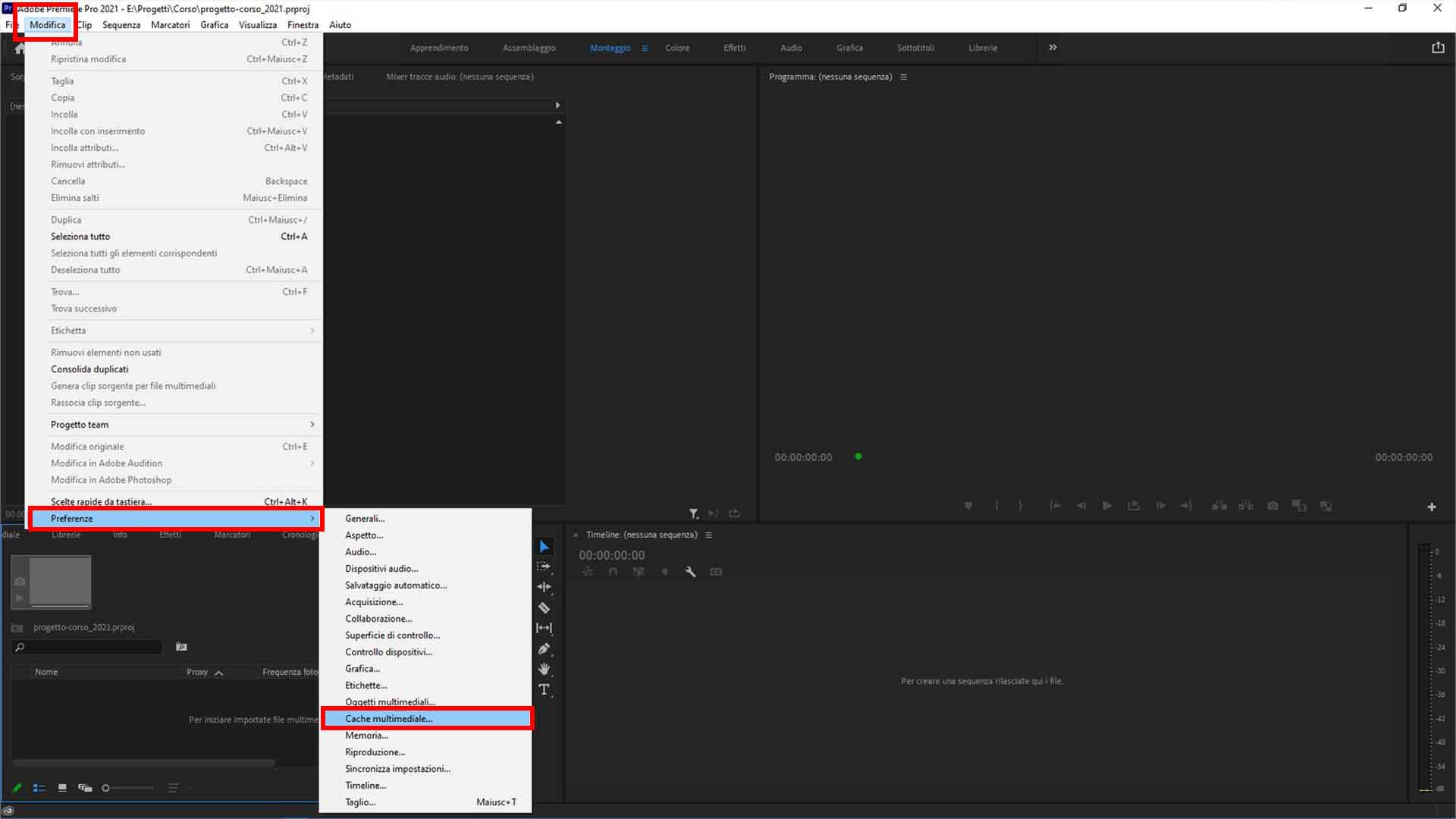Toggle Closed Captions display in the timeline
This screenshot has height=819, width=1456.
[x=717, y=571]
